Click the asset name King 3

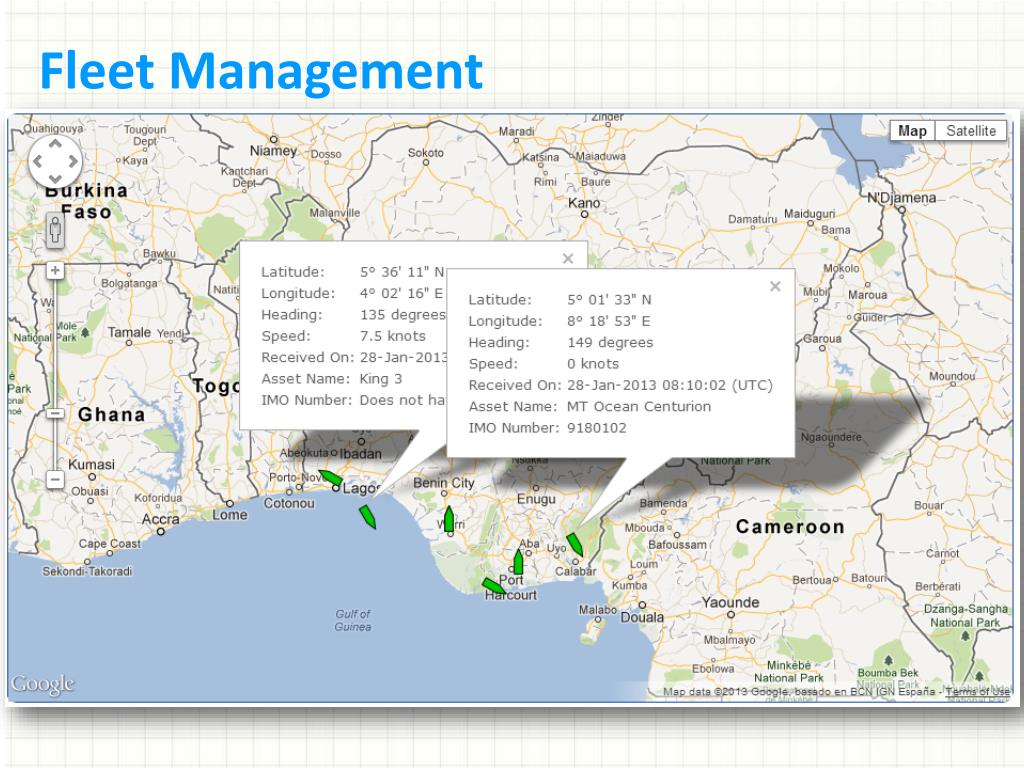(381, 379)
